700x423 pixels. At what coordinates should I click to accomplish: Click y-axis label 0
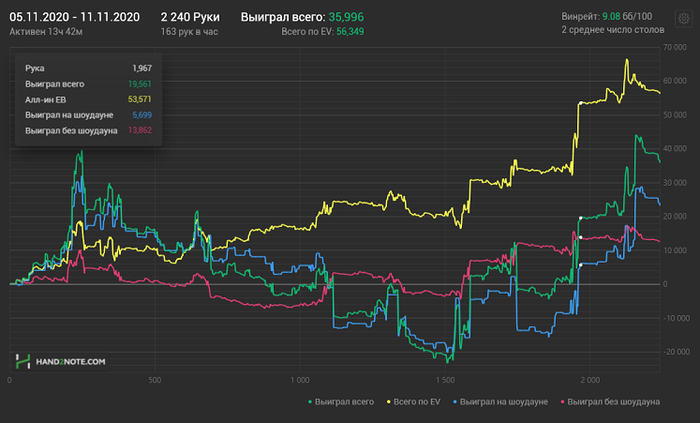pyautogui.click(x=665, y=284)
